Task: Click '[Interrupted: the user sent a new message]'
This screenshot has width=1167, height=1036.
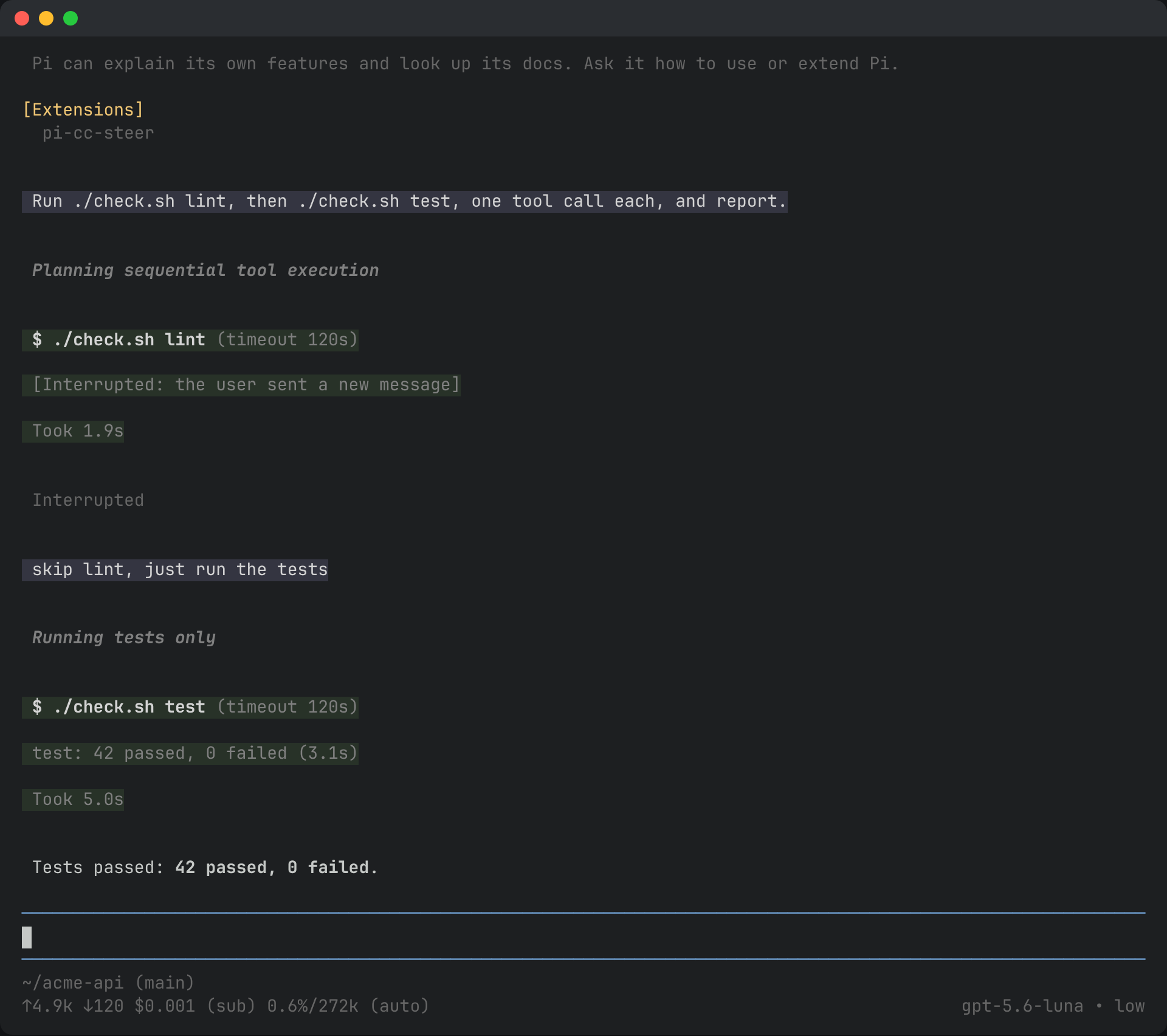Action: coord(241,385)
